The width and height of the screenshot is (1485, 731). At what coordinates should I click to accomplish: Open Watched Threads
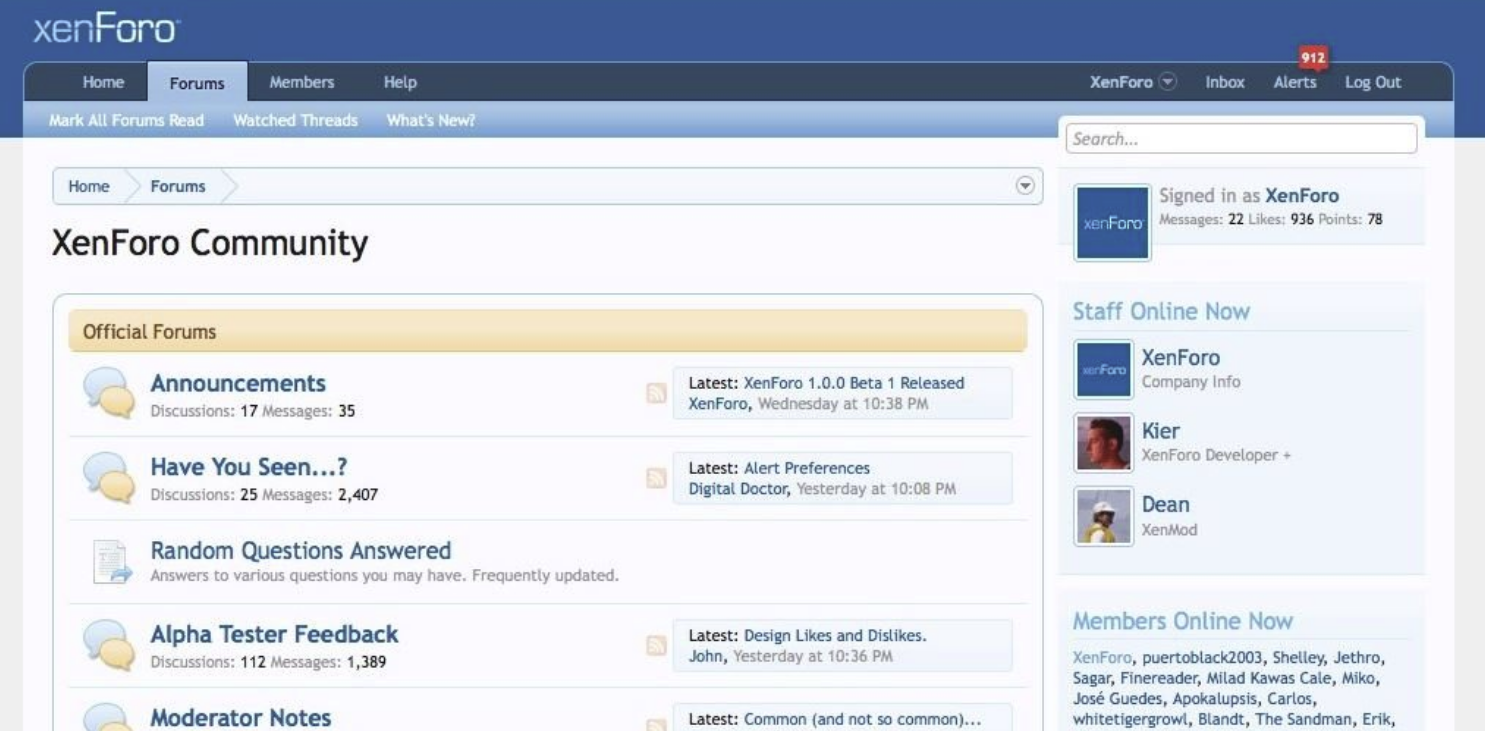(295, 120)
